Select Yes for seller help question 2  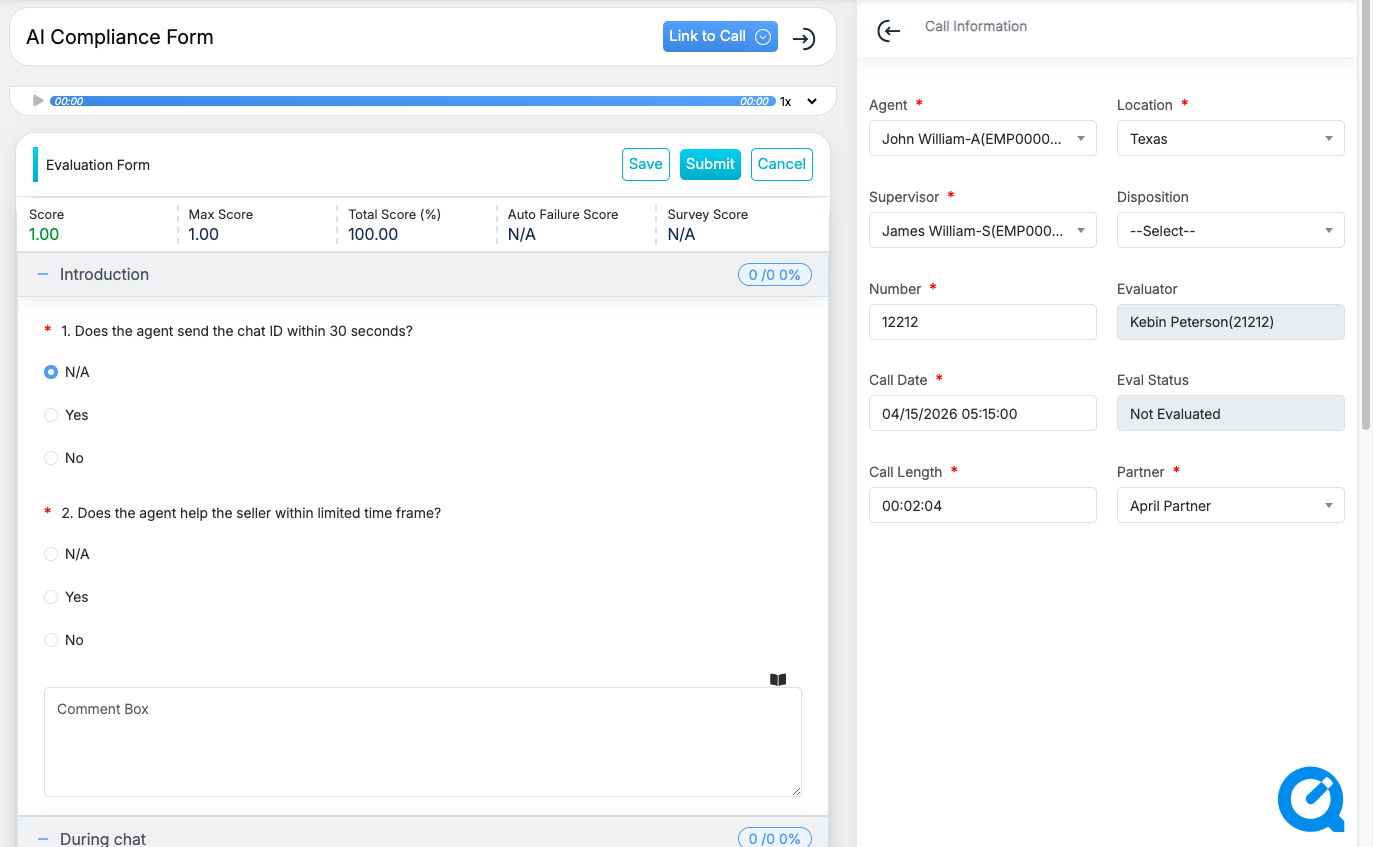(51, 597)
